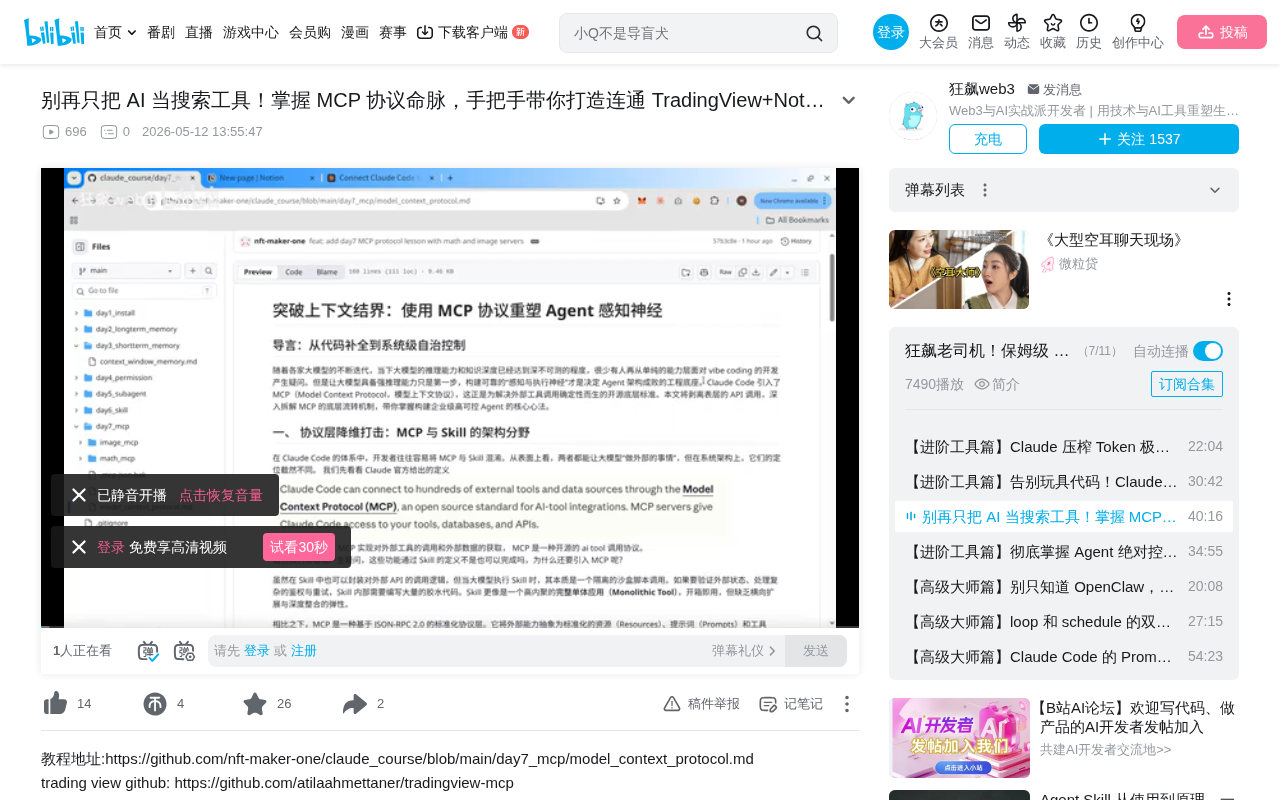Click 订阅合集 to subscribe
This screenshot has width=1280, height=800.
(1187, 384)
